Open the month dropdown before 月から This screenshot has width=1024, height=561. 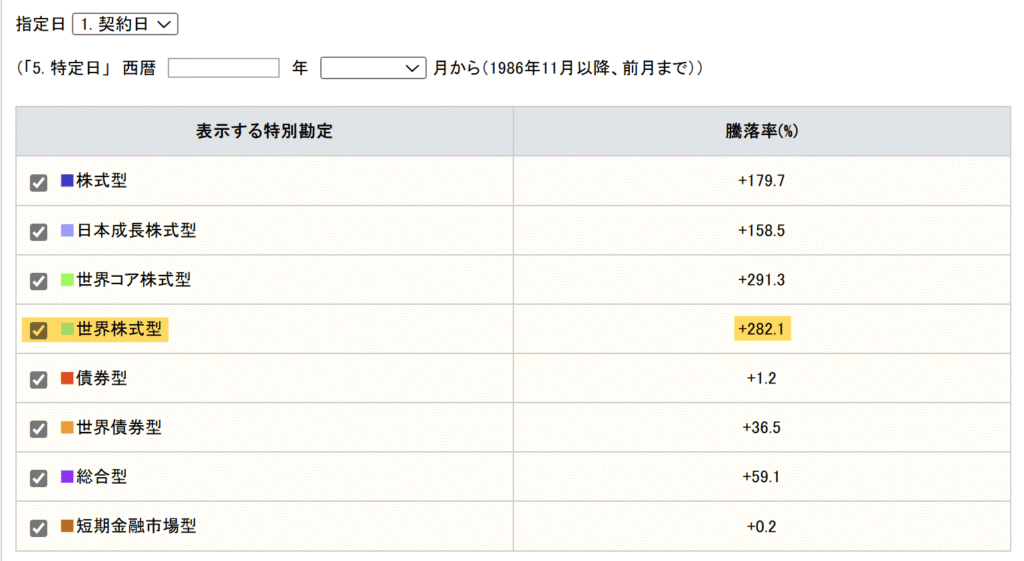click(373, 68)
